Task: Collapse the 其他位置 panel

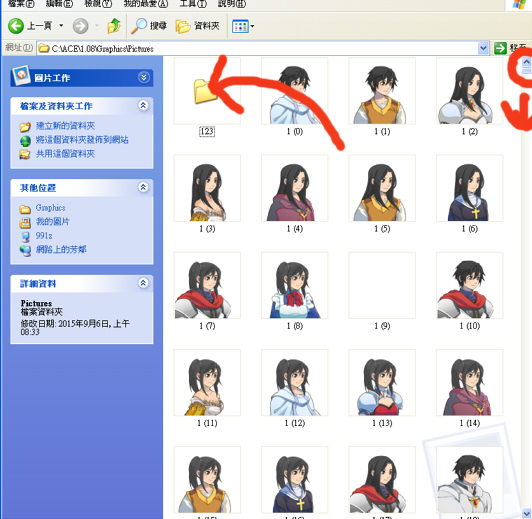Action: tap(144, 187)
